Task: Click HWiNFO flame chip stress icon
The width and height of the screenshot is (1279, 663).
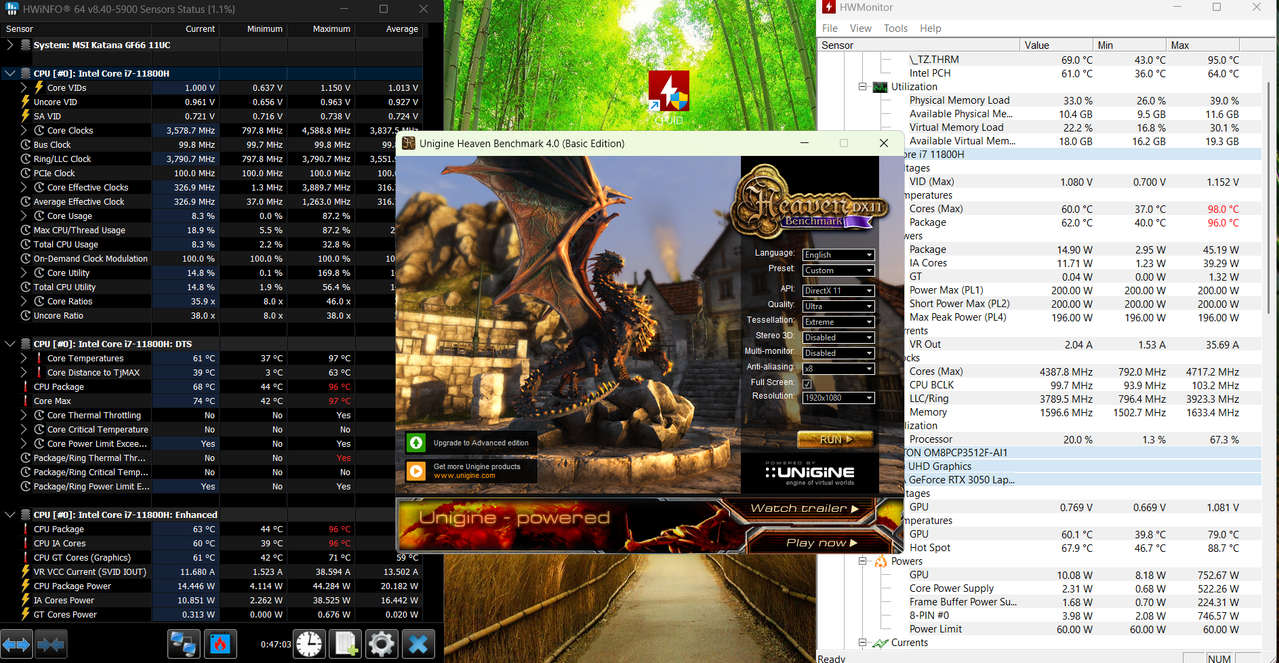Action: 219,645
